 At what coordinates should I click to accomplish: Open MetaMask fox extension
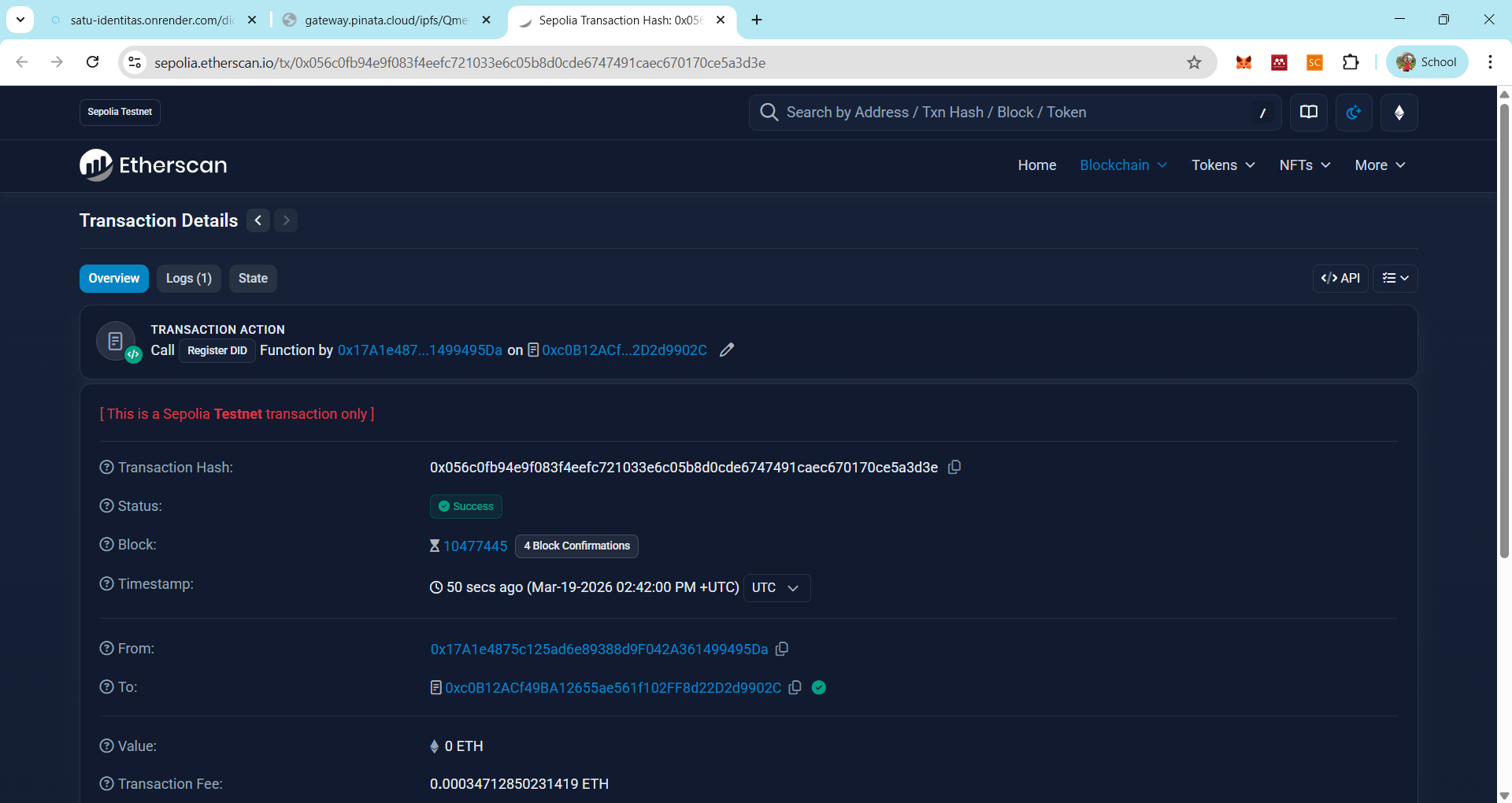point(1243,62)
